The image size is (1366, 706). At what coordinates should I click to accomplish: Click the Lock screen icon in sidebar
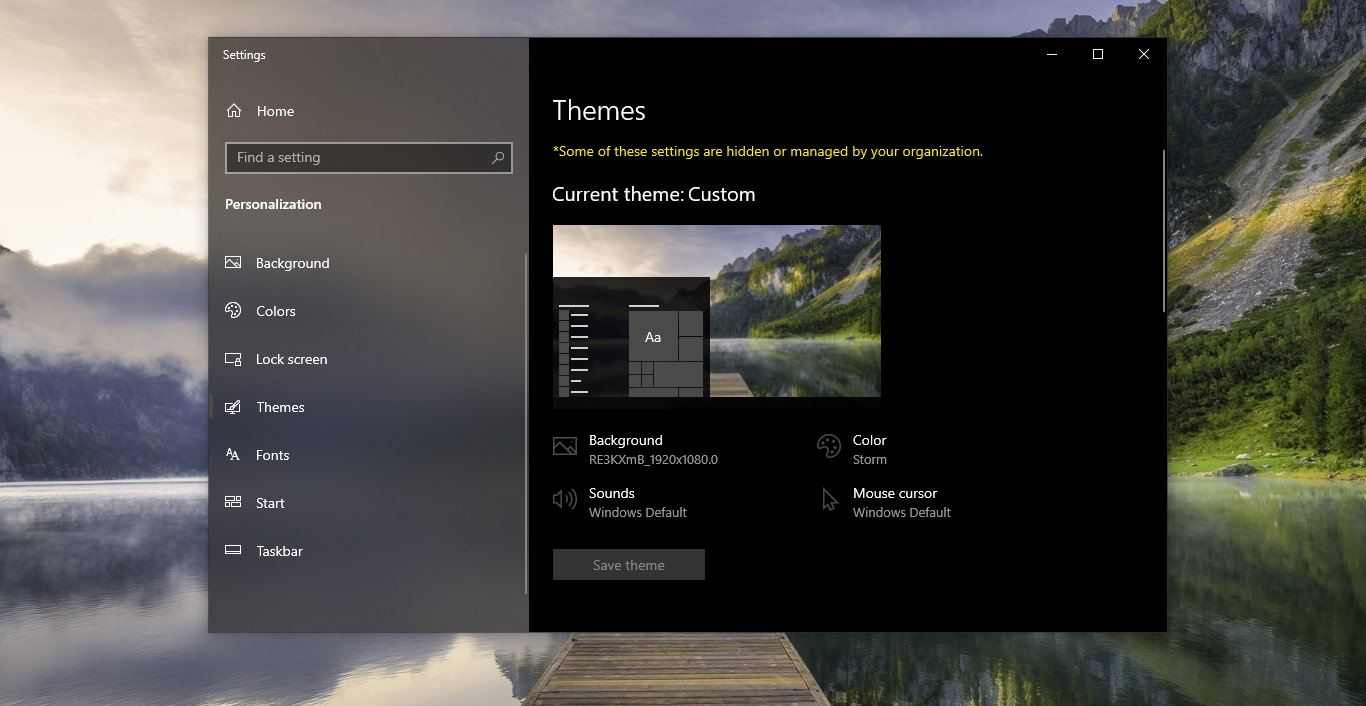coord(232,358)
